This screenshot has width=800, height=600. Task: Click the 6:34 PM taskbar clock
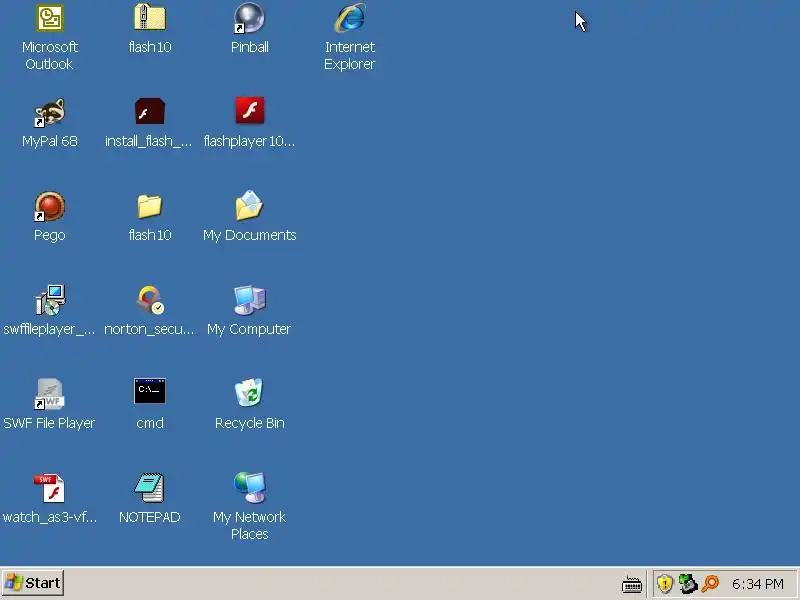tap(758, 584)
